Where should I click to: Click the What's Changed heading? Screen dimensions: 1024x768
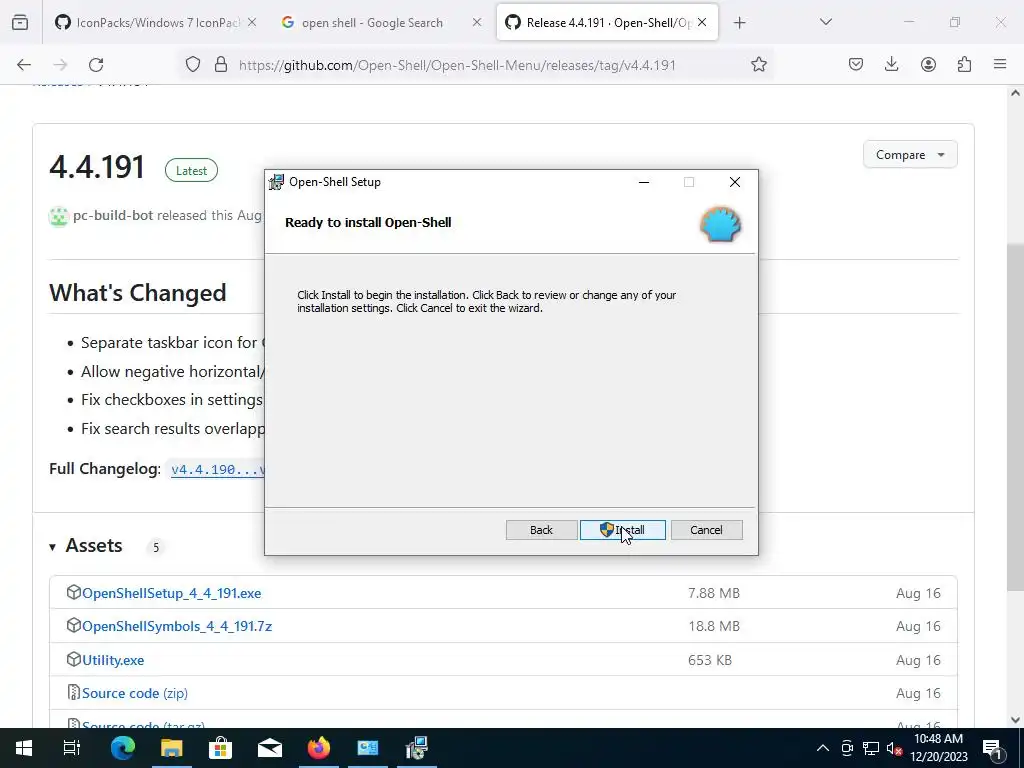[x=138, y=293]
